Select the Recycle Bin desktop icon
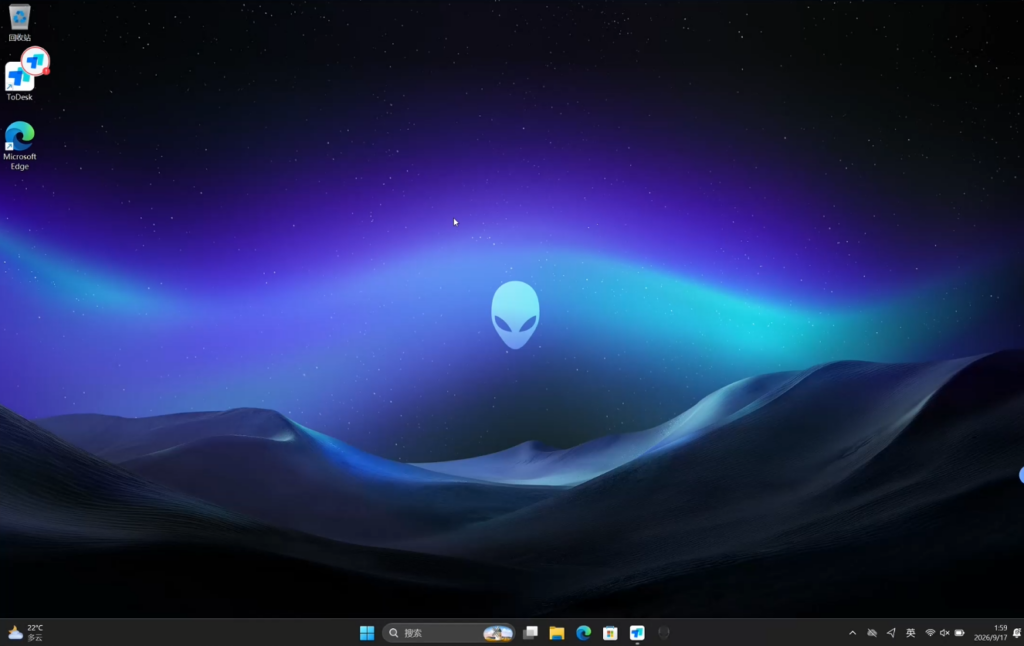 pyautogui.click(x=20, y=23)
